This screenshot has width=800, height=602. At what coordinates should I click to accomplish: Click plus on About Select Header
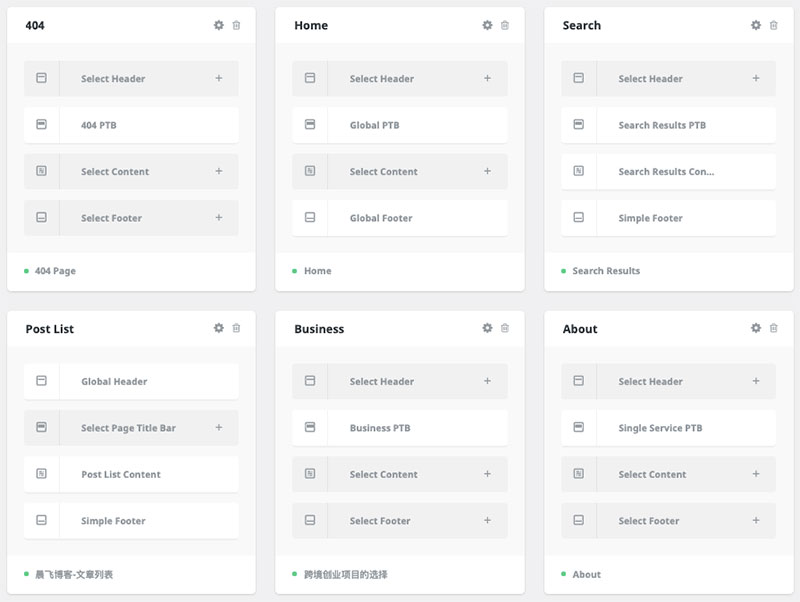coord(756,381)
